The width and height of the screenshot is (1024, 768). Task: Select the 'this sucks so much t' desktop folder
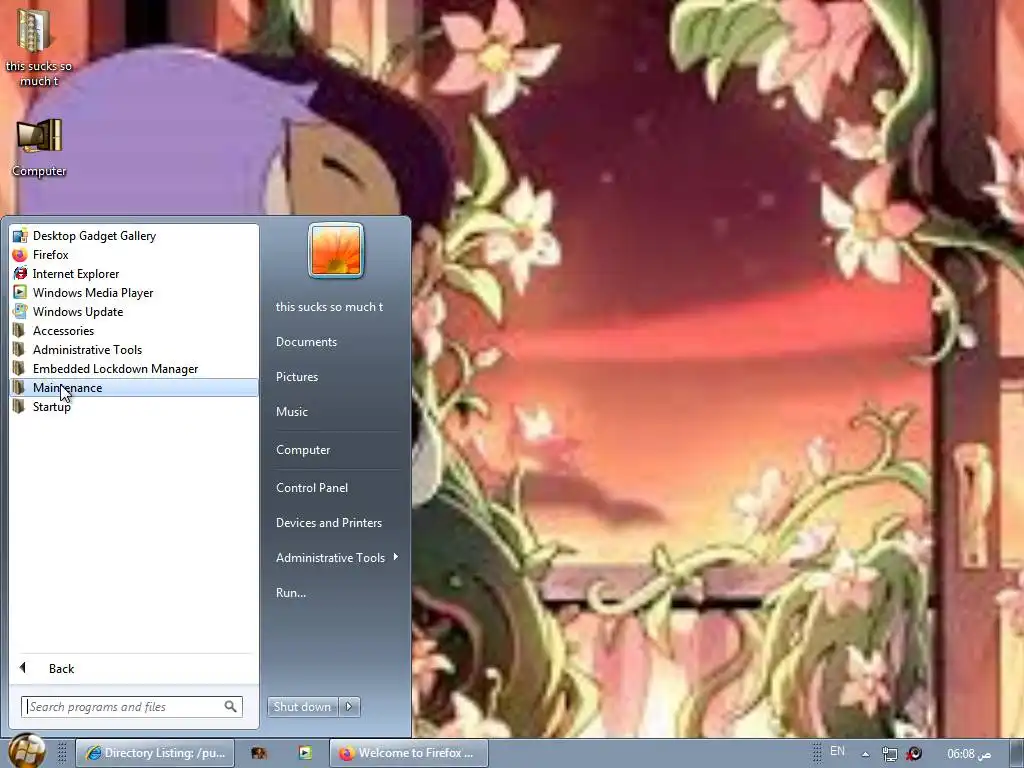38,48
